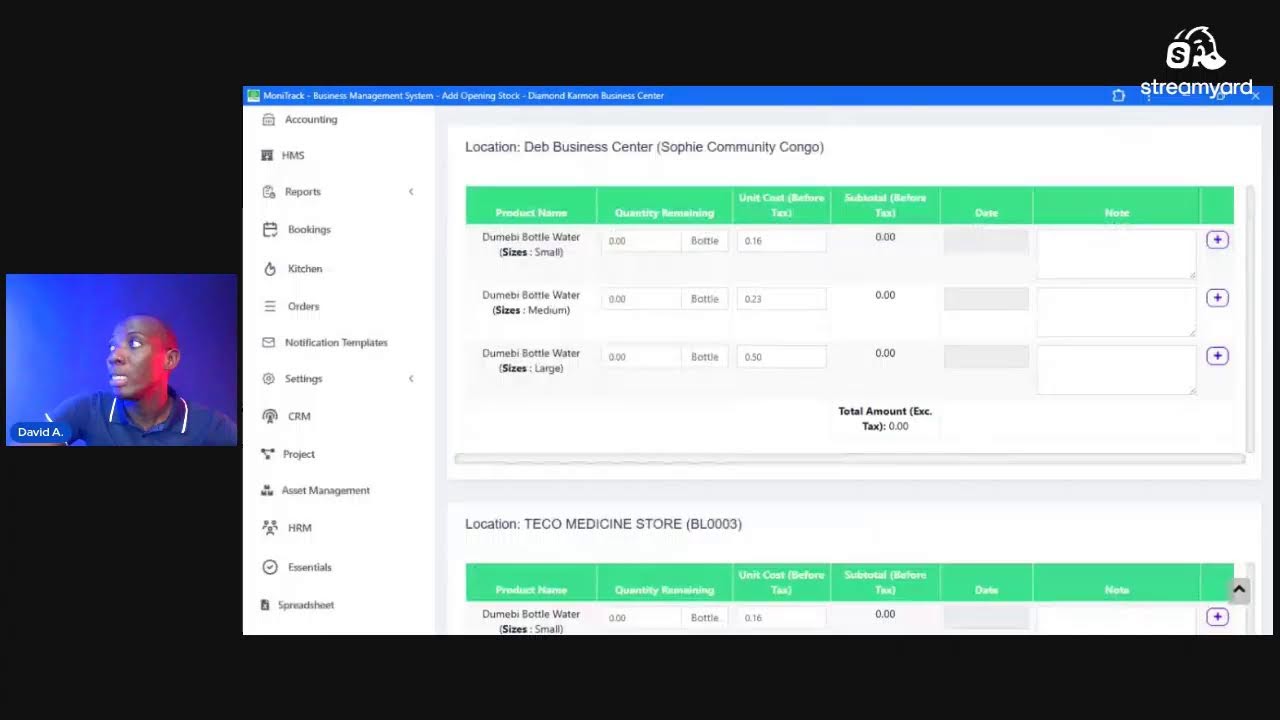Click the window title bar extension icon

(x=1118, y=96)
